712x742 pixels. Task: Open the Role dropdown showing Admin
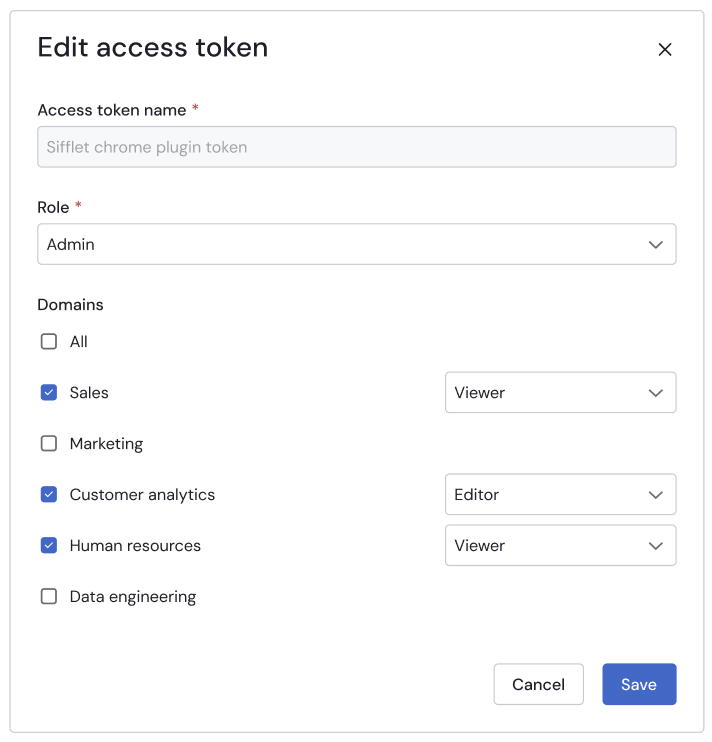pyautogui.click(x=356, y=244)
